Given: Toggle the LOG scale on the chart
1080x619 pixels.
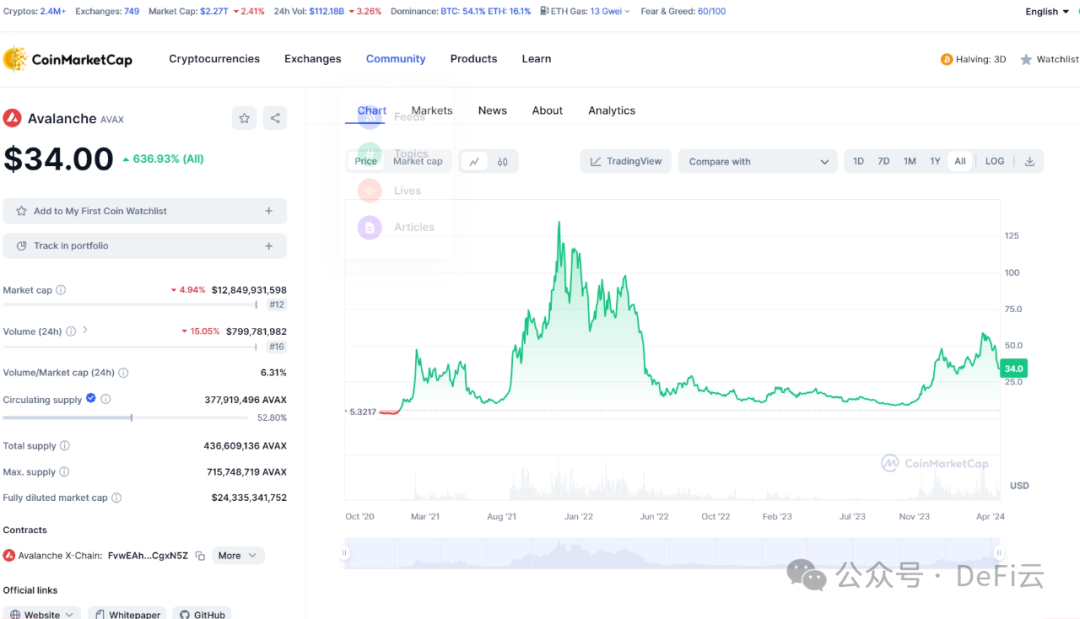Looking at the screenshot, I should pos(994,161).
